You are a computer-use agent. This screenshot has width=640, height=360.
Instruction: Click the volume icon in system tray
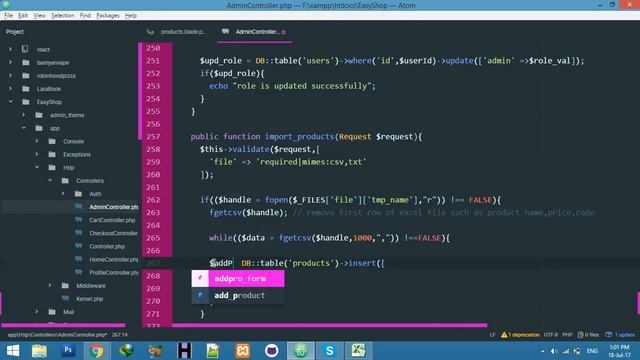pyautogui.click(x=554, y=351)
